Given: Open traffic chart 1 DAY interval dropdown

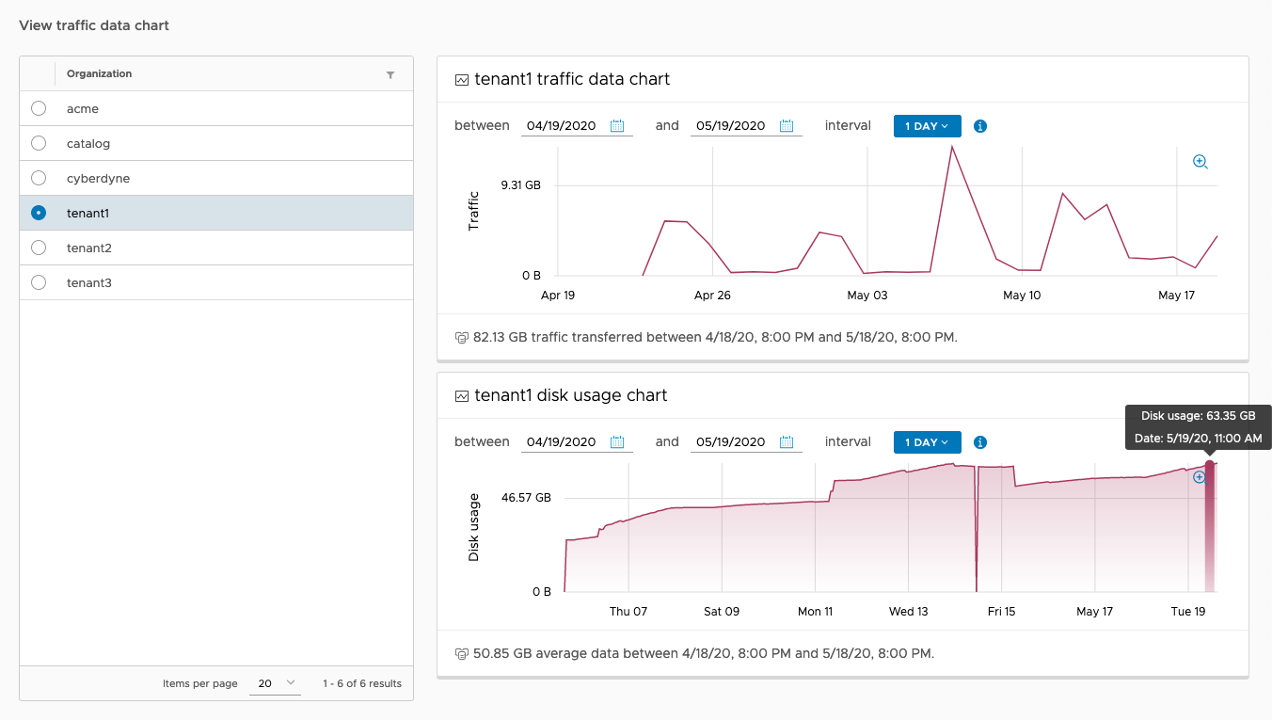Looking at the screenshot, I should pos(927,126).
